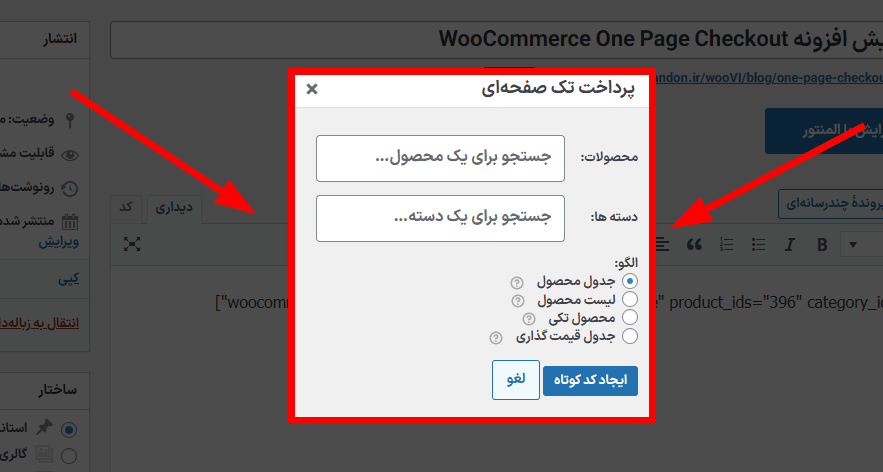The height and width of the screenshot is (472, 883).
Task: Toggle italic formatting in editor toolbar
Action: click(x=789, y=244)
